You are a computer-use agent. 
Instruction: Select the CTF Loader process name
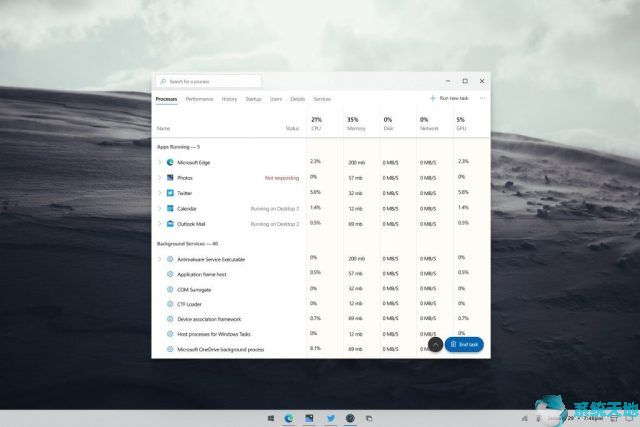189,305
